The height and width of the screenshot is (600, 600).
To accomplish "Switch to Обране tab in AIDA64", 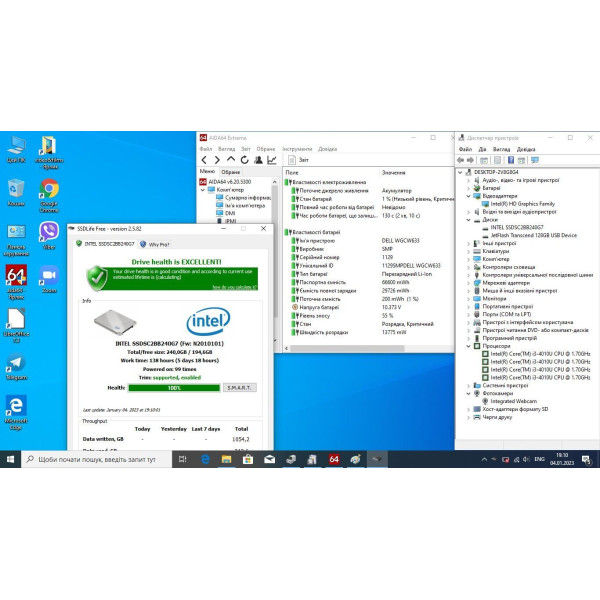I will coord(230,172).
